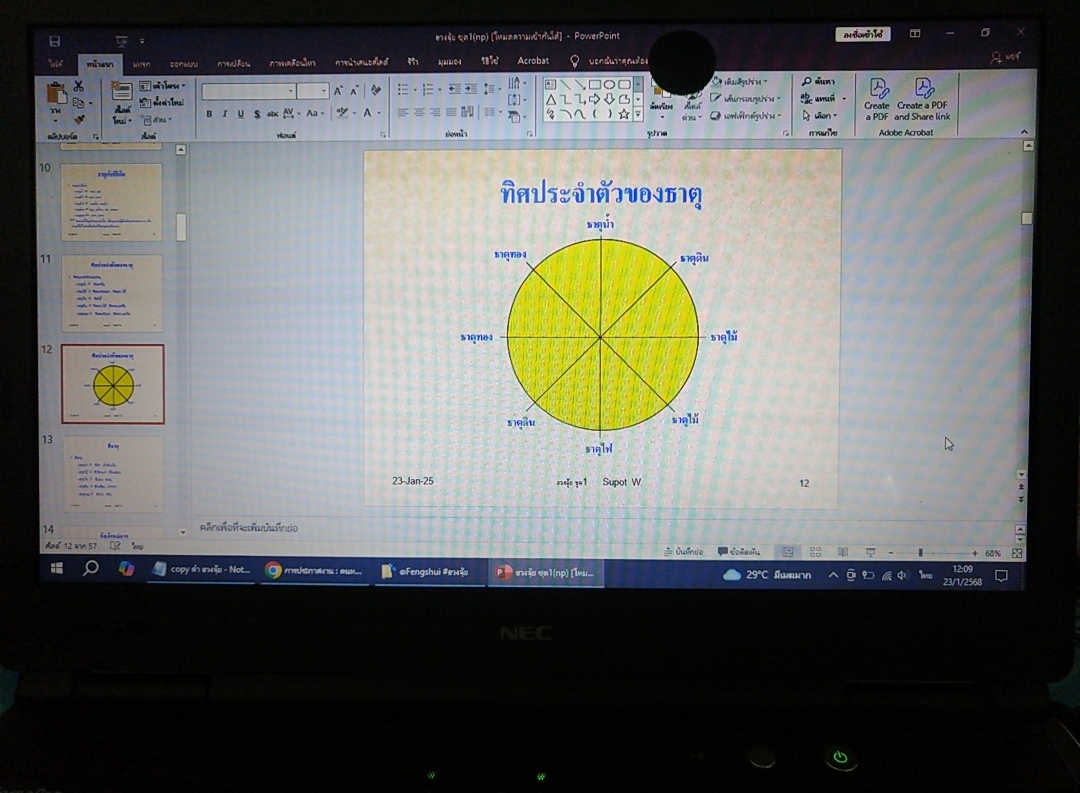The height and width of the screenshot is (793, 1080).
Task: Start Slide Show from the status bar icon
Action: 870,552
